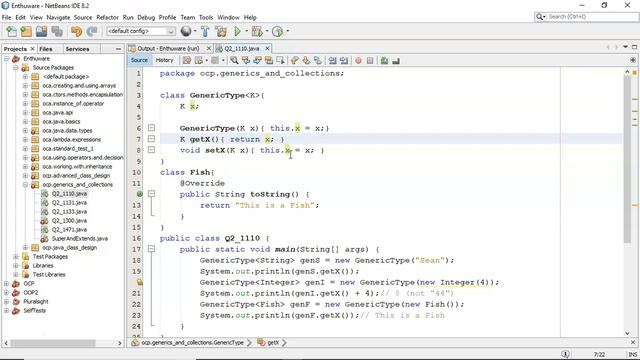Open the default config dropdown
640x360 pixels.
coord(141,31)
